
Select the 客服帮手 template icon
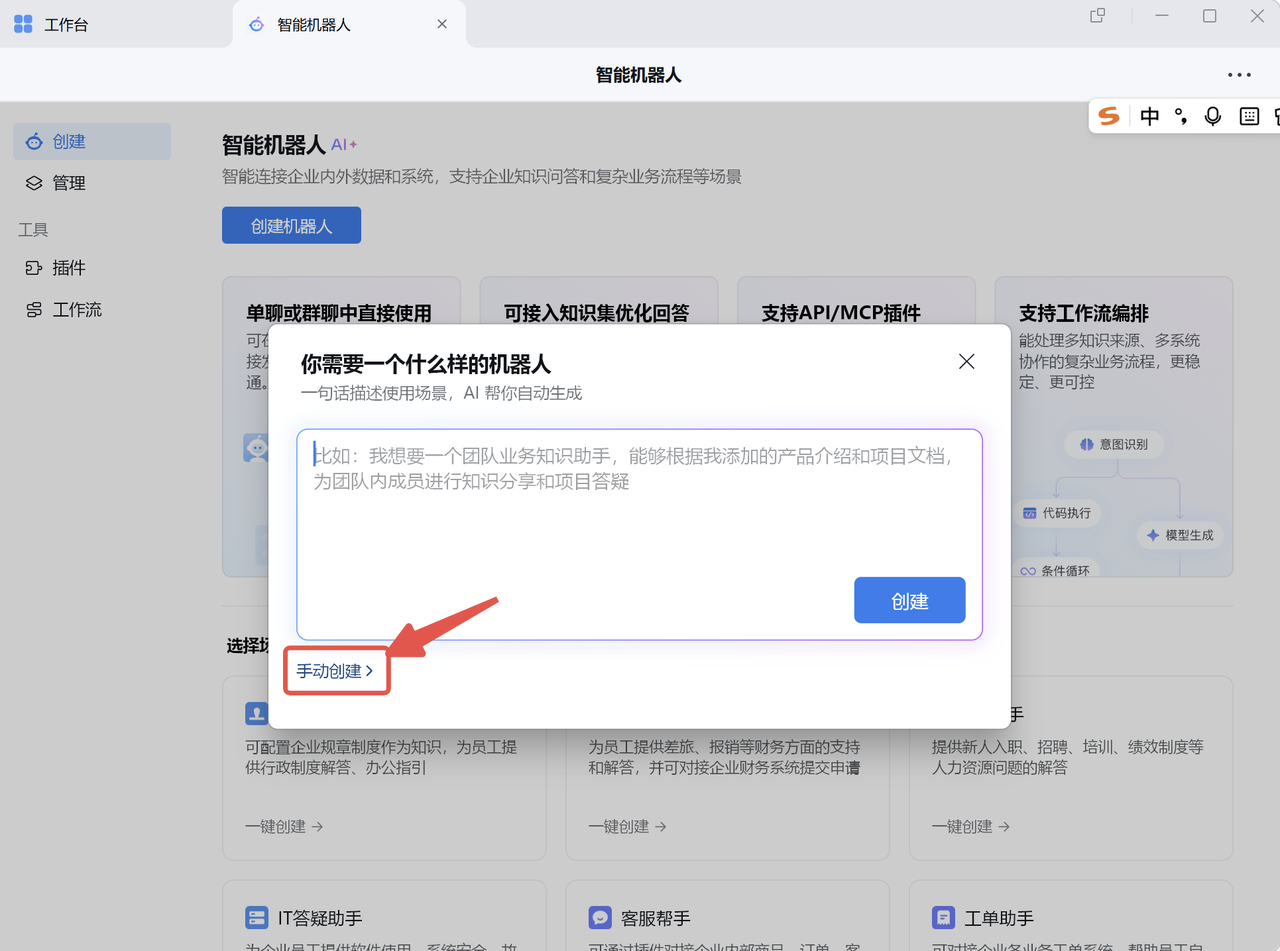[600, 917]
